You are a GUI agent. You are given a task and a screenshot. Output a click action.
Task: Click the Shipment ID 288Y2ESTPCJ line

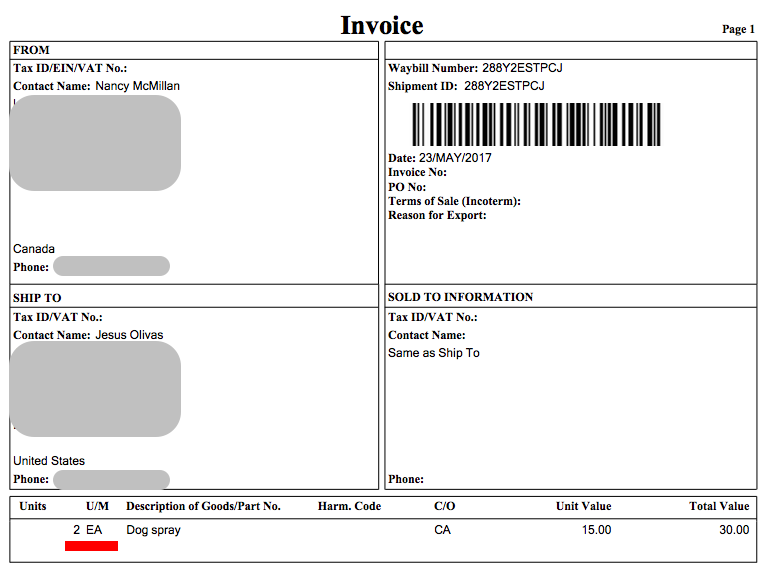point(466,86)
